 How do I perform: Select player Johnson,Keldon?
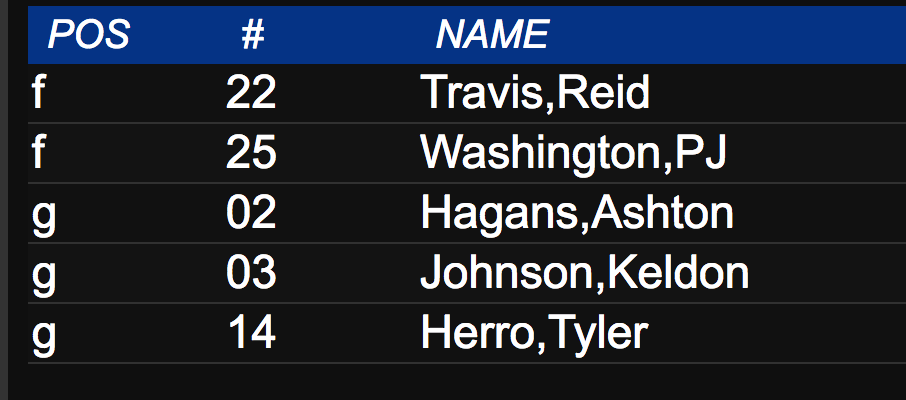pyautogui.click(x=584, y=273)
